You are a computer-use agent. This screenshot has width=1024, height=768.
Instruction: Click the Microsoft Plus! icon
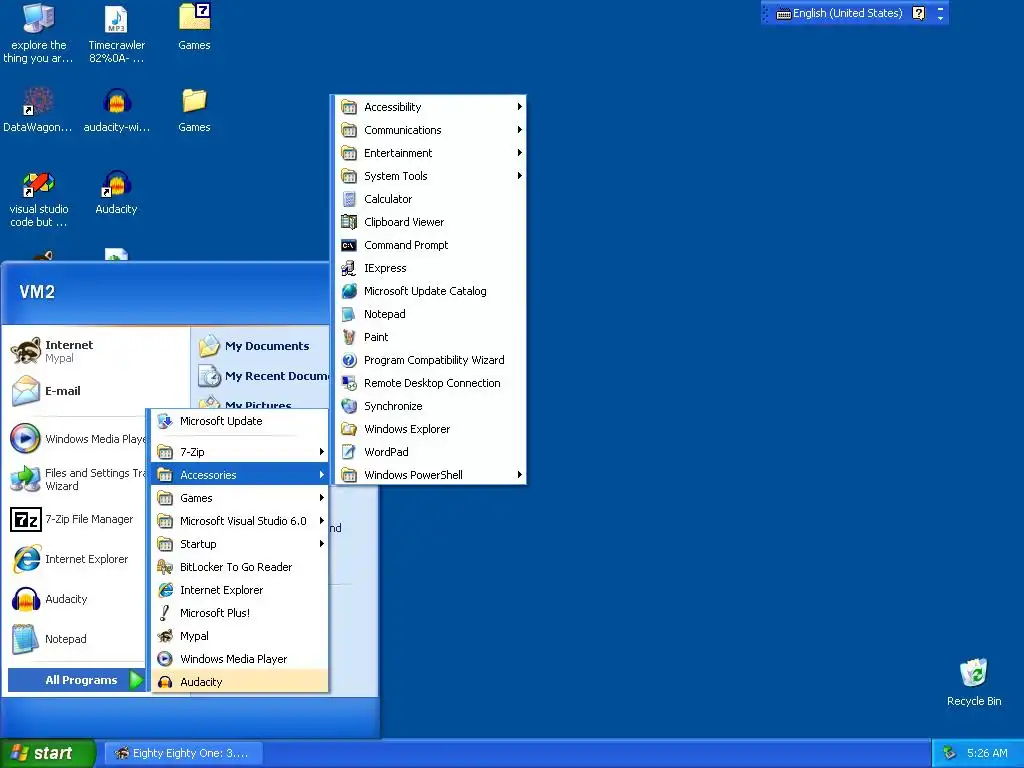click(x=165, y=613)
